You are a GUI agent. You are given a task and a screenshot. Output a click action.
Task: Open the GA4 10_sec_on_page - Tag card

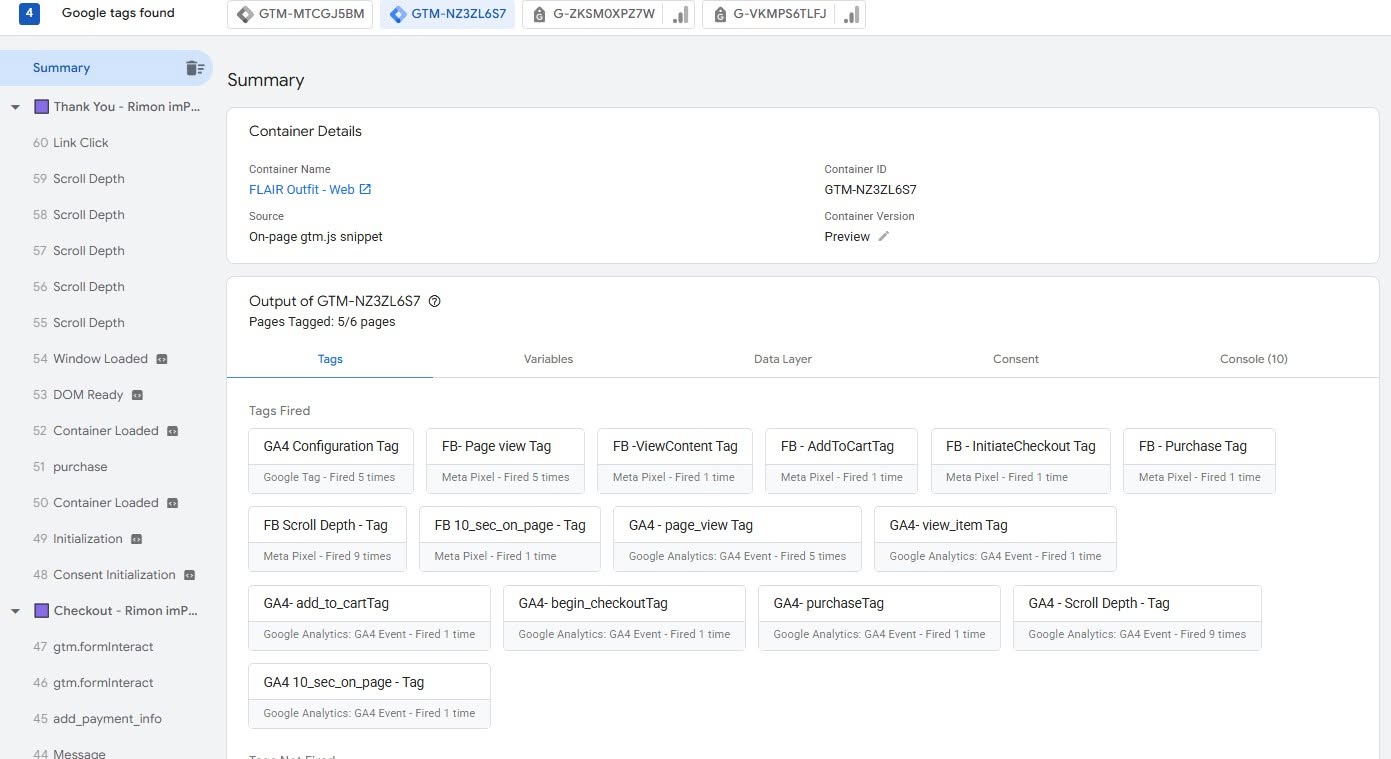click(370, 696)
